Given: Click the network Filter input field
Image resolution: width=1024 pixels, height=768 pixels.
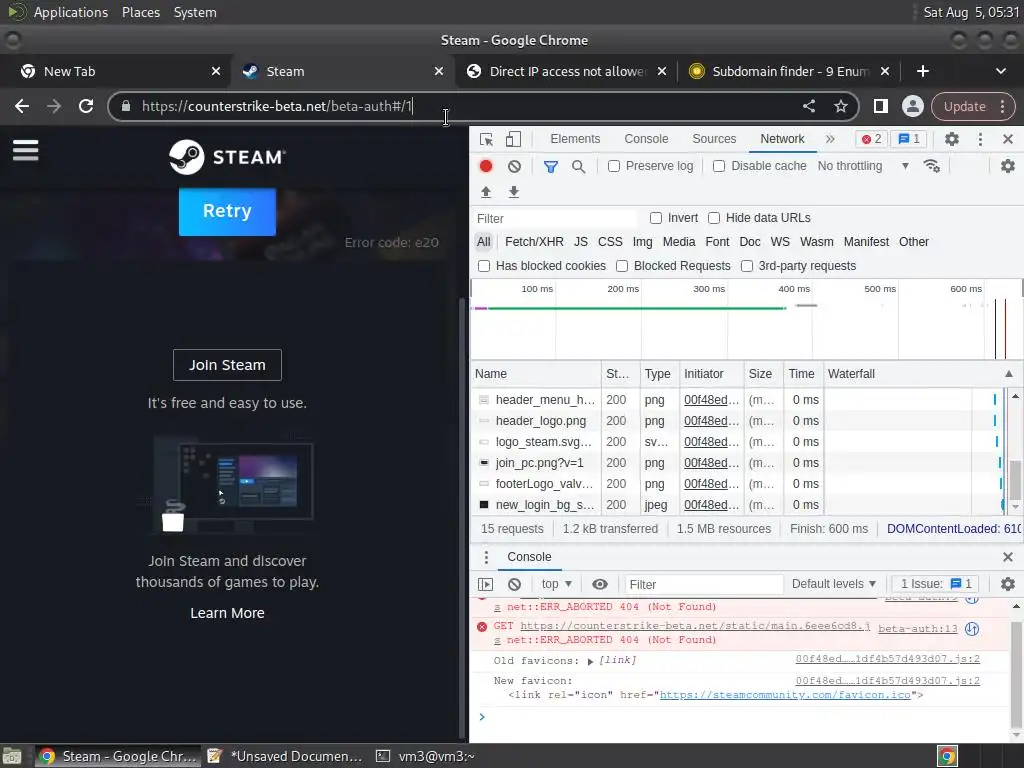Looking at the screenshot, I should click(x=555, y=218).
